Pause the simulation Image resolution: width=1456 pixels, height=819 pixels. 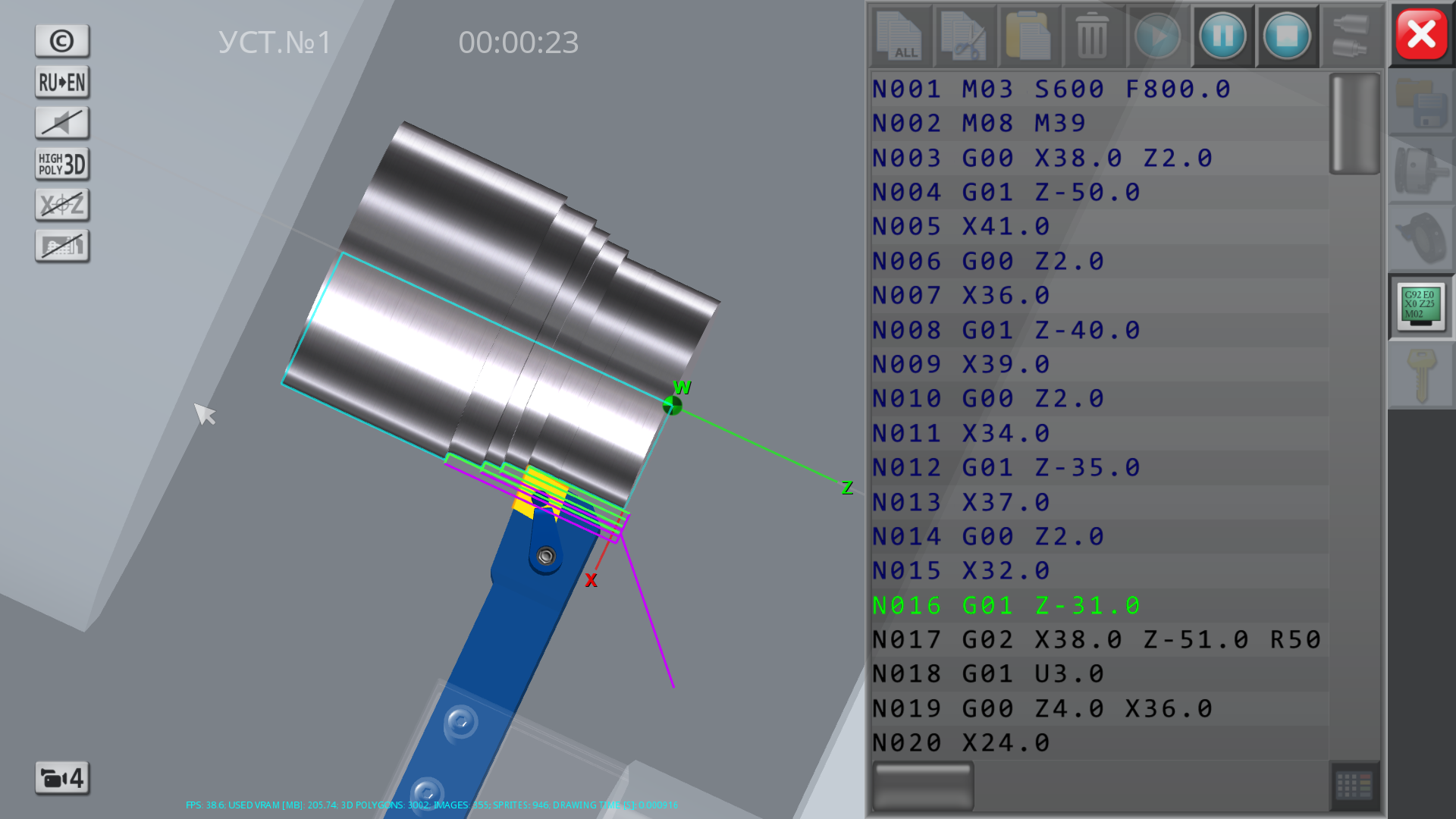(1222, 36)
